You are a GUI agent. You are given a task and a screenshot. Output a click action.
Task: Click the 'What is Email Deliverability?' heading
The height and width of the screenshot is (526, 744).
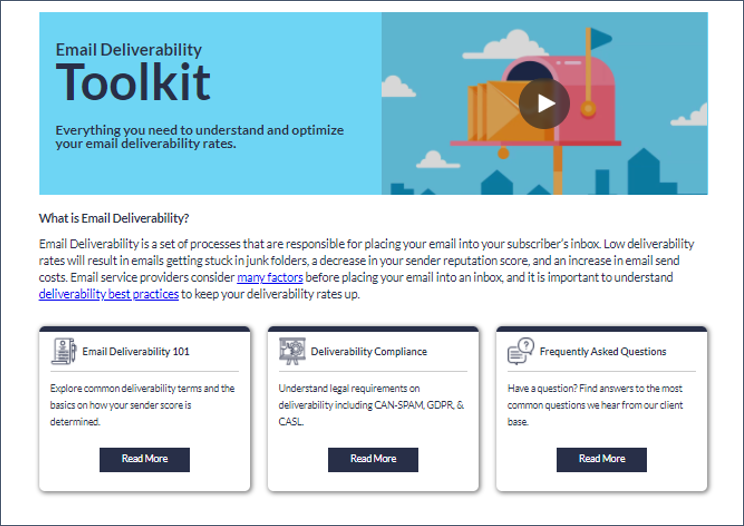(x=114, y=218)
